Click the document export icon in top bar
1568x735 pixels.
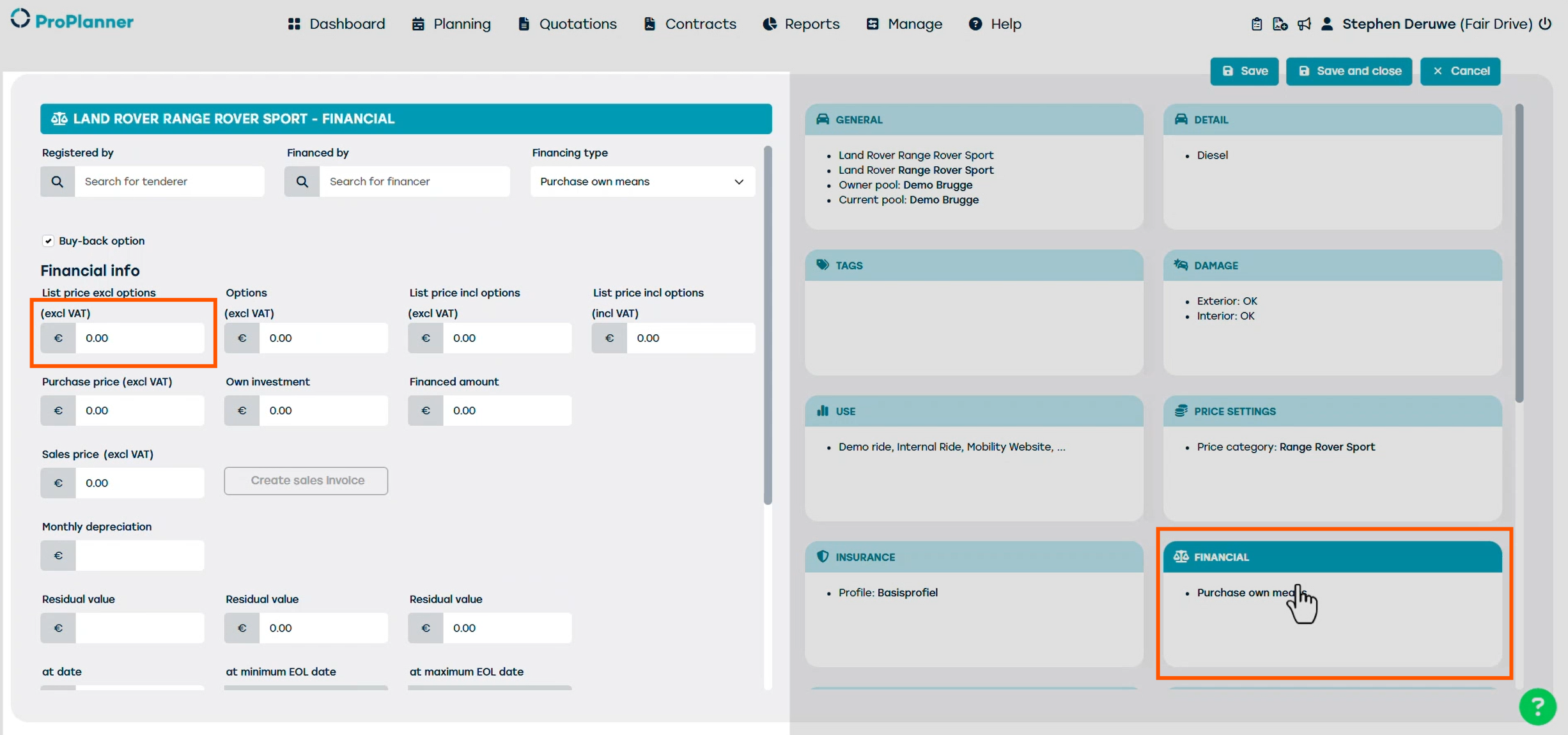click(x=1280, y=24)
